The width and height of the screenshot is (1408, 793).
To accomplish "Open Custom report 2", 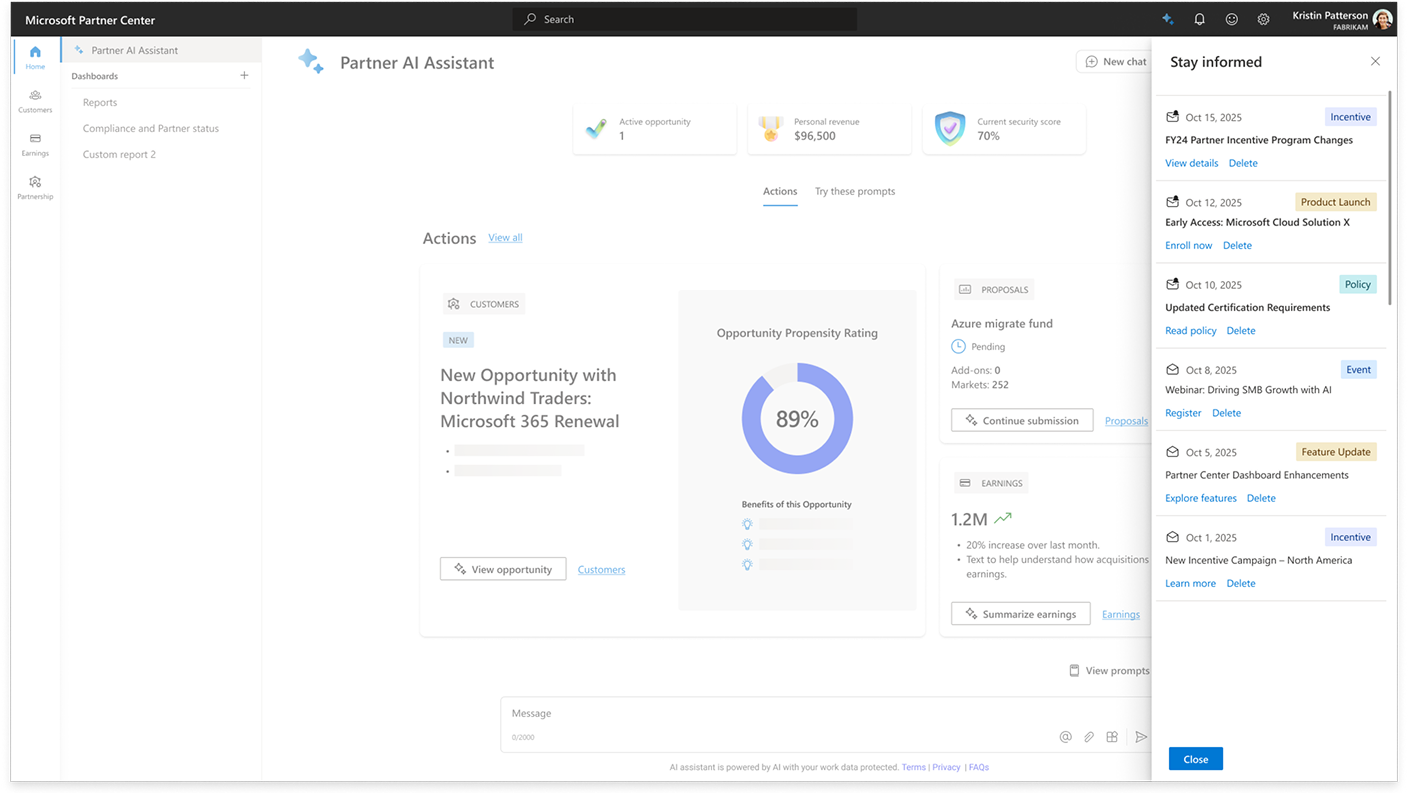I will 119,154.
